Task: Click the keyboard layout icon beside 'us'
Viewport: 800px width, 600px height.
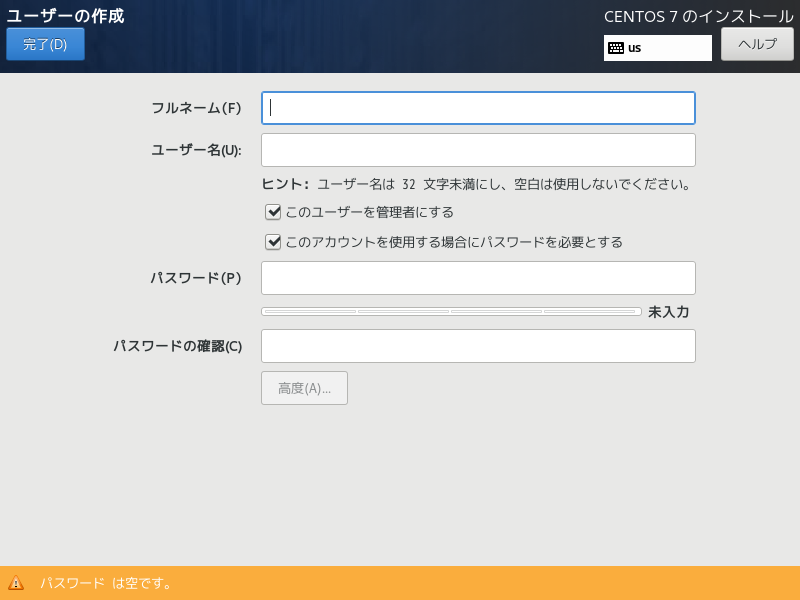Action: [616, 48]
